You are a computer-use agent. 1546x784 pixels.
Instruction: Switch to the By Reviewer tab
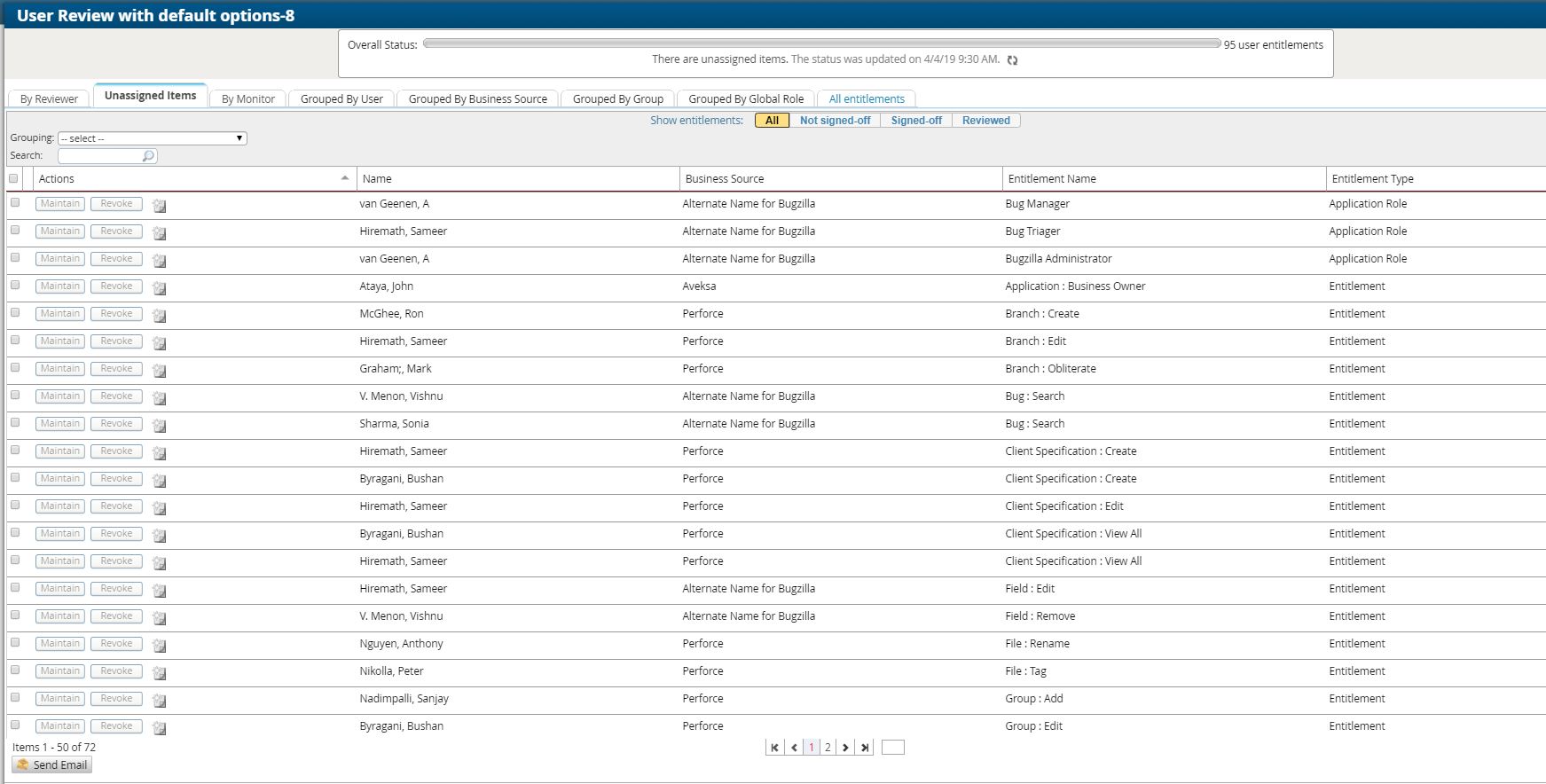49,99
